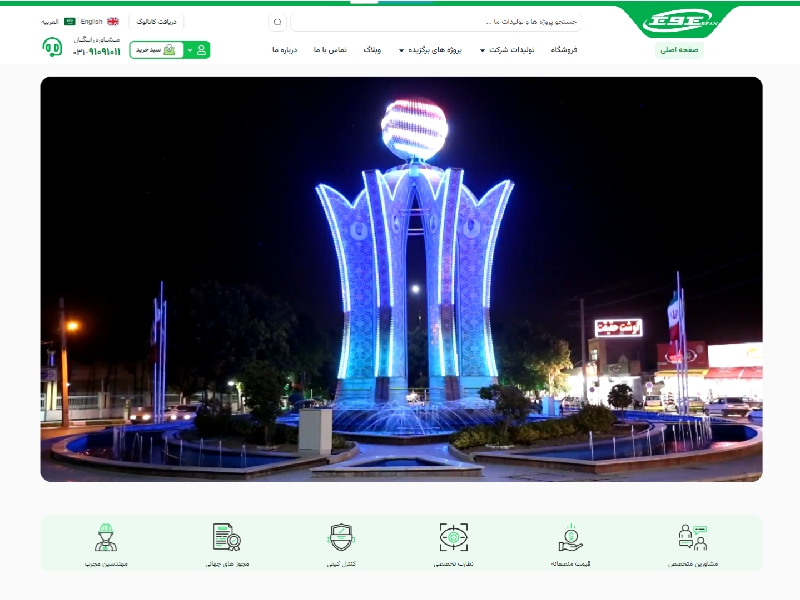Click the مهندسین مجرب label
The height and width of the screenshot is (600, 800).
tap(106, 564)
